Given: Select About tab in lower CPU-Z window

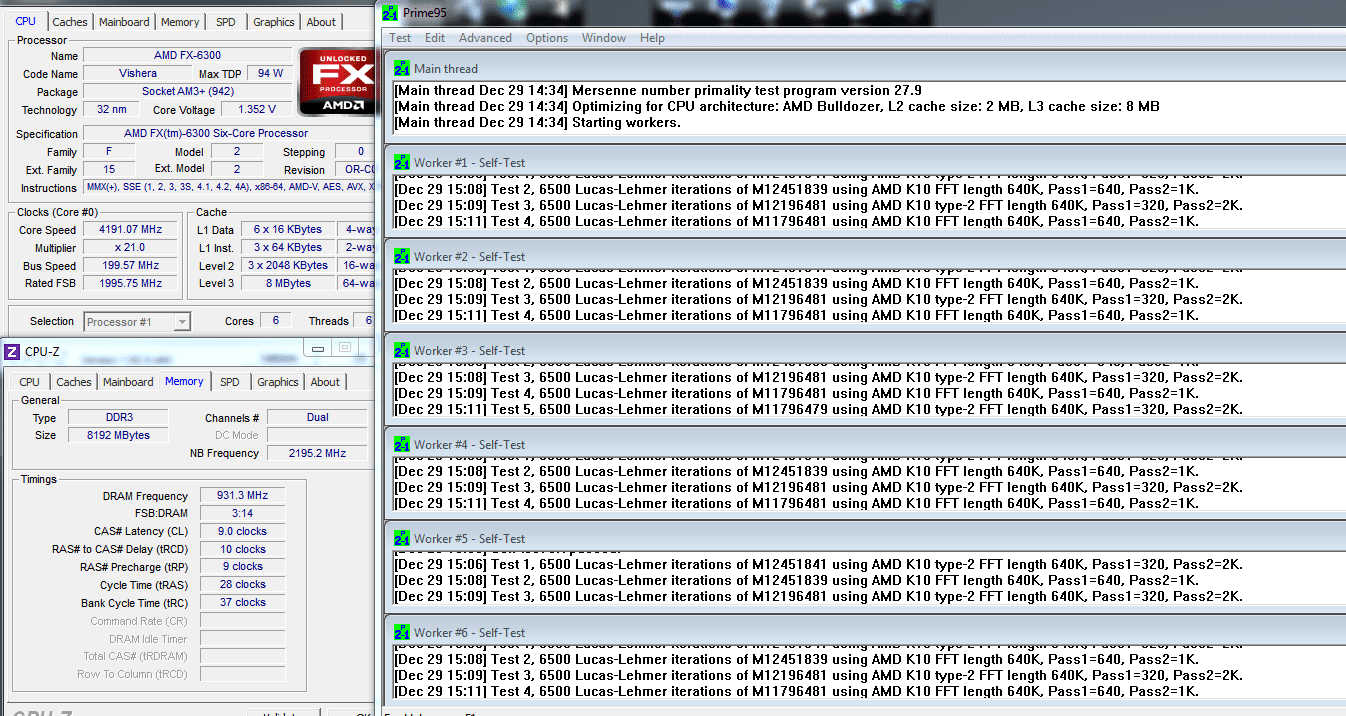Looking at the screenshot, I should (x=325, y=382).
